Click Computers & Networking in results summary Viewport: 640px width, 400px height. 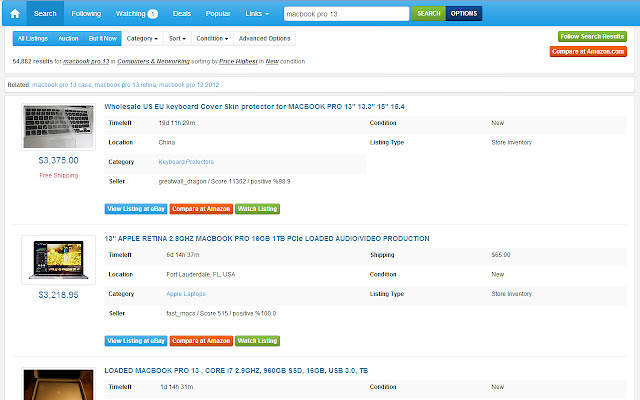pyautogui.click(x=153, y=62)
